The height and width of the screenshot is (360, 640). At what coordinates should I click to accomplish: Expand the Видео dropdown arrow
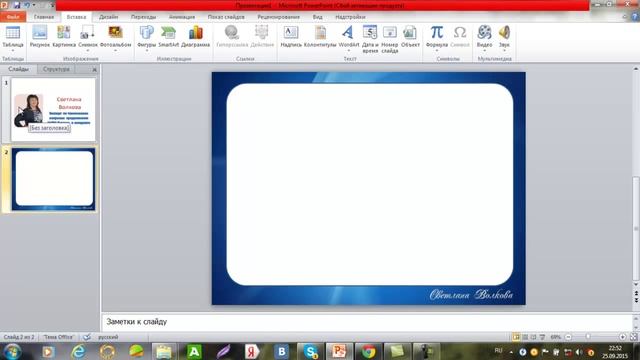click(x=484, y=51)
